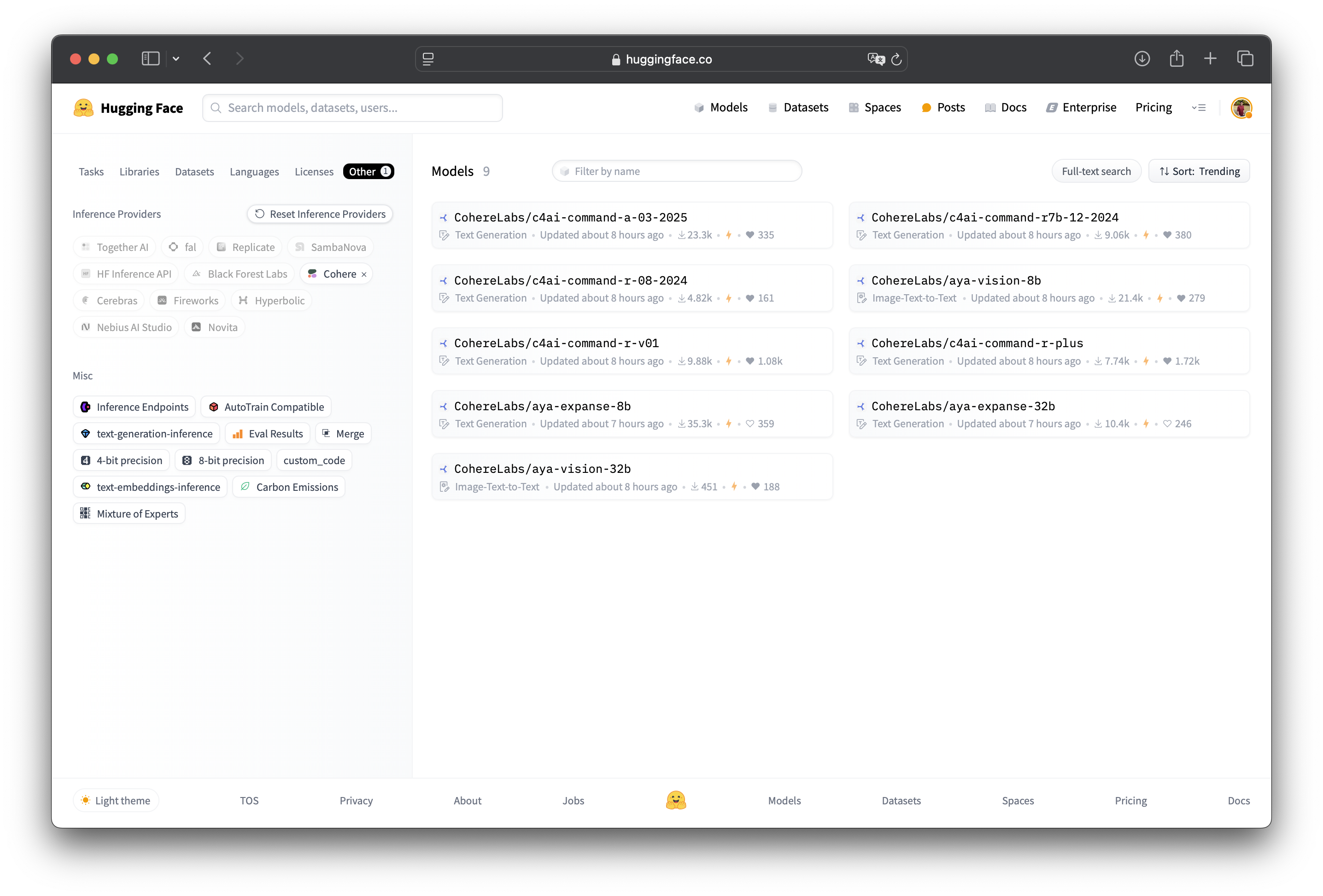Click the footer Hugging Face emoji logo

676,800
